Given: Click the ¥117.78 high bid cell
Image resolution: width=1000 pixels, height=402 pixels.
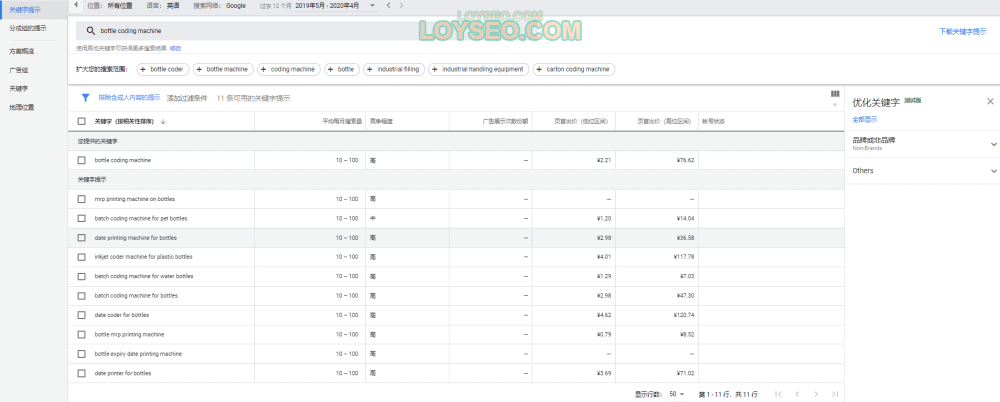Looking at the screenshot, I should point(684,257).
